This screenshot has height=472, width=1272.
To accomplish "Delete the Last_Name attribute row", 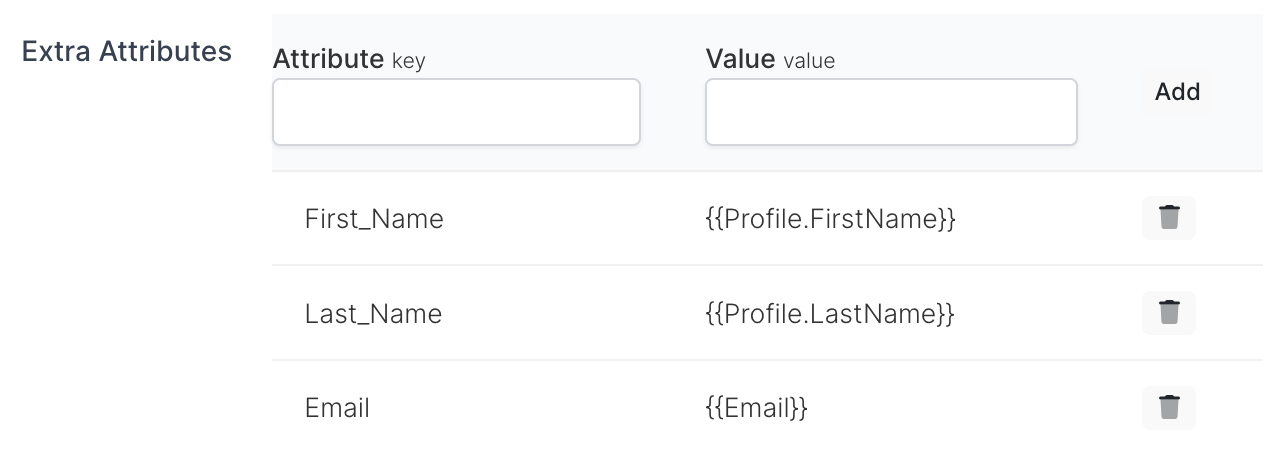I will point(1168,313).
